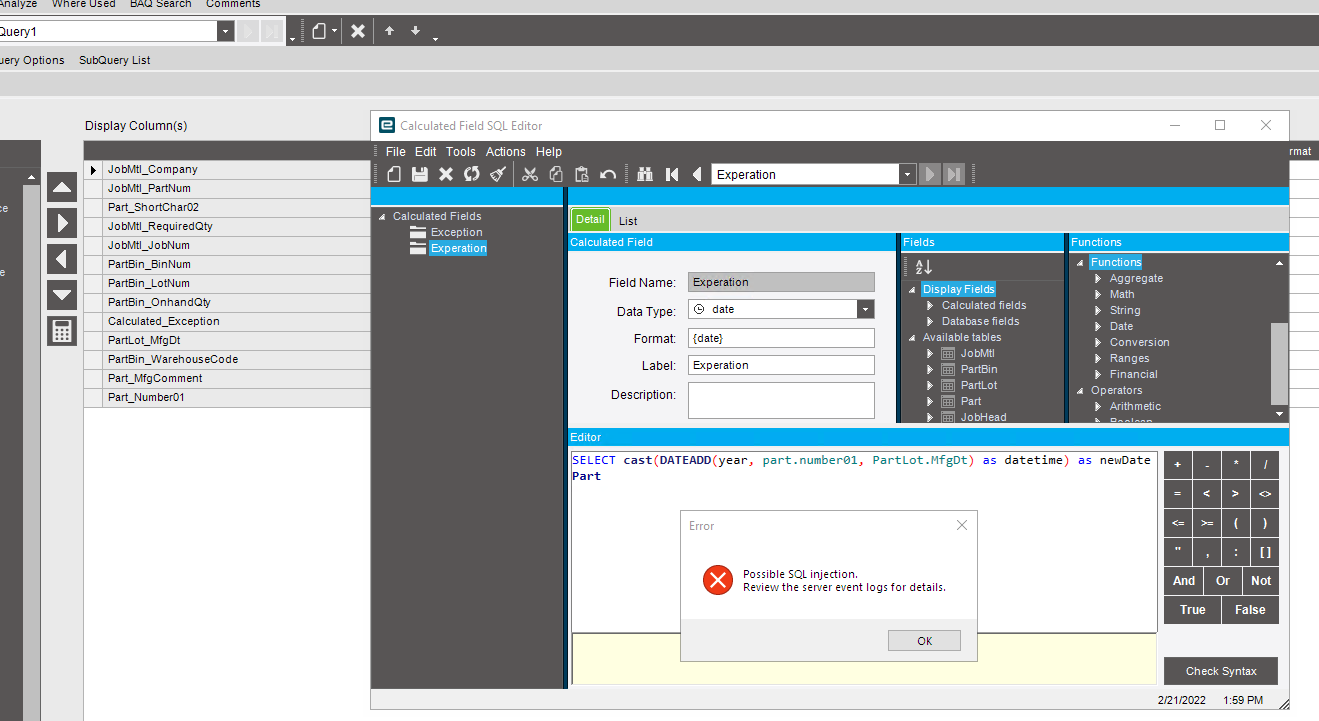This screenshot has width=1319, height=721.
Task: Select Calculated_Exception in Display Columns list
Action: pyautogui.click(x=228, y=322)
